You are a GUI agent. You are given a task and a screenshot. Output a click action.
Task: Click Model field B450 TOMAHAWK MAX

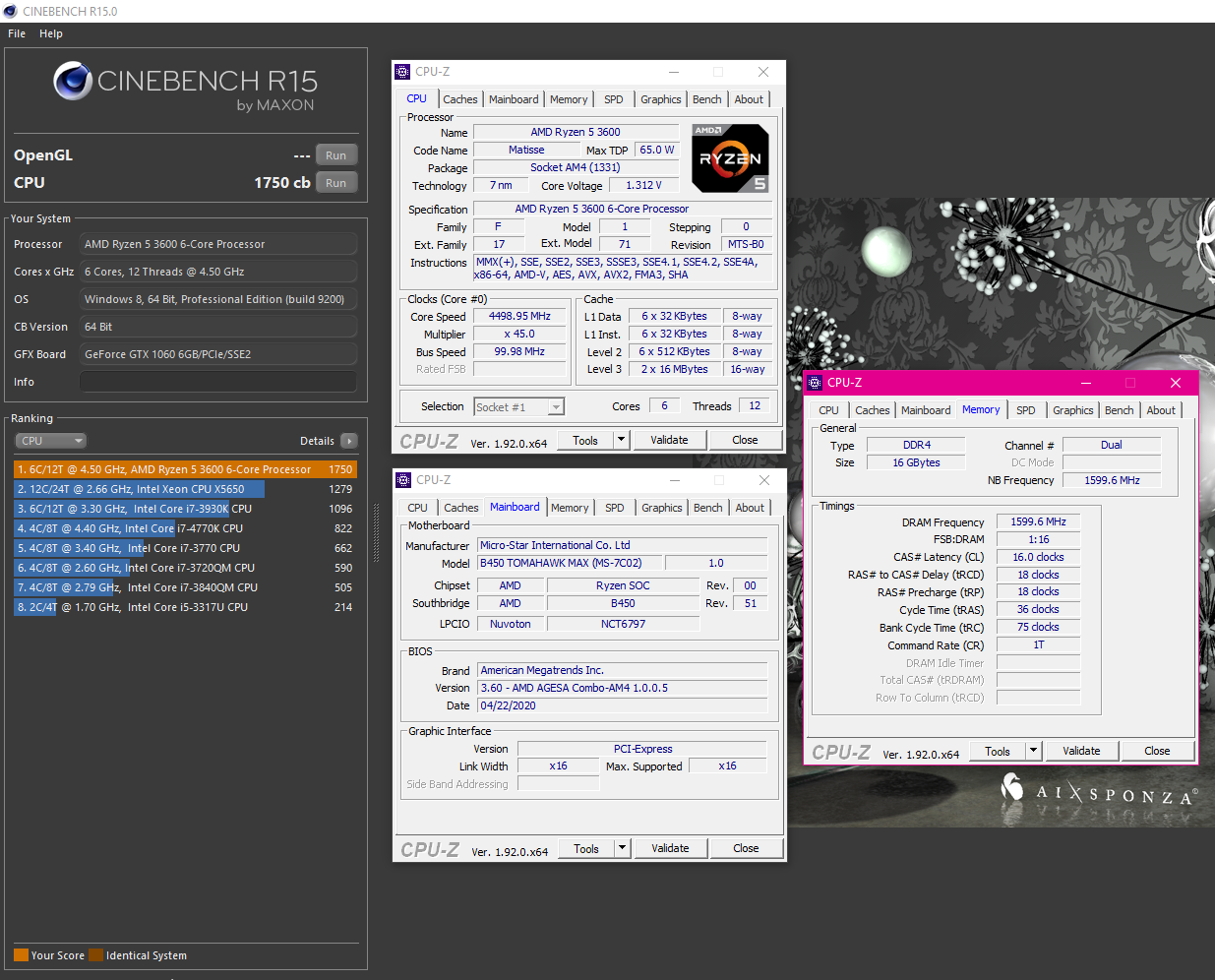click(x=571, y=563)
